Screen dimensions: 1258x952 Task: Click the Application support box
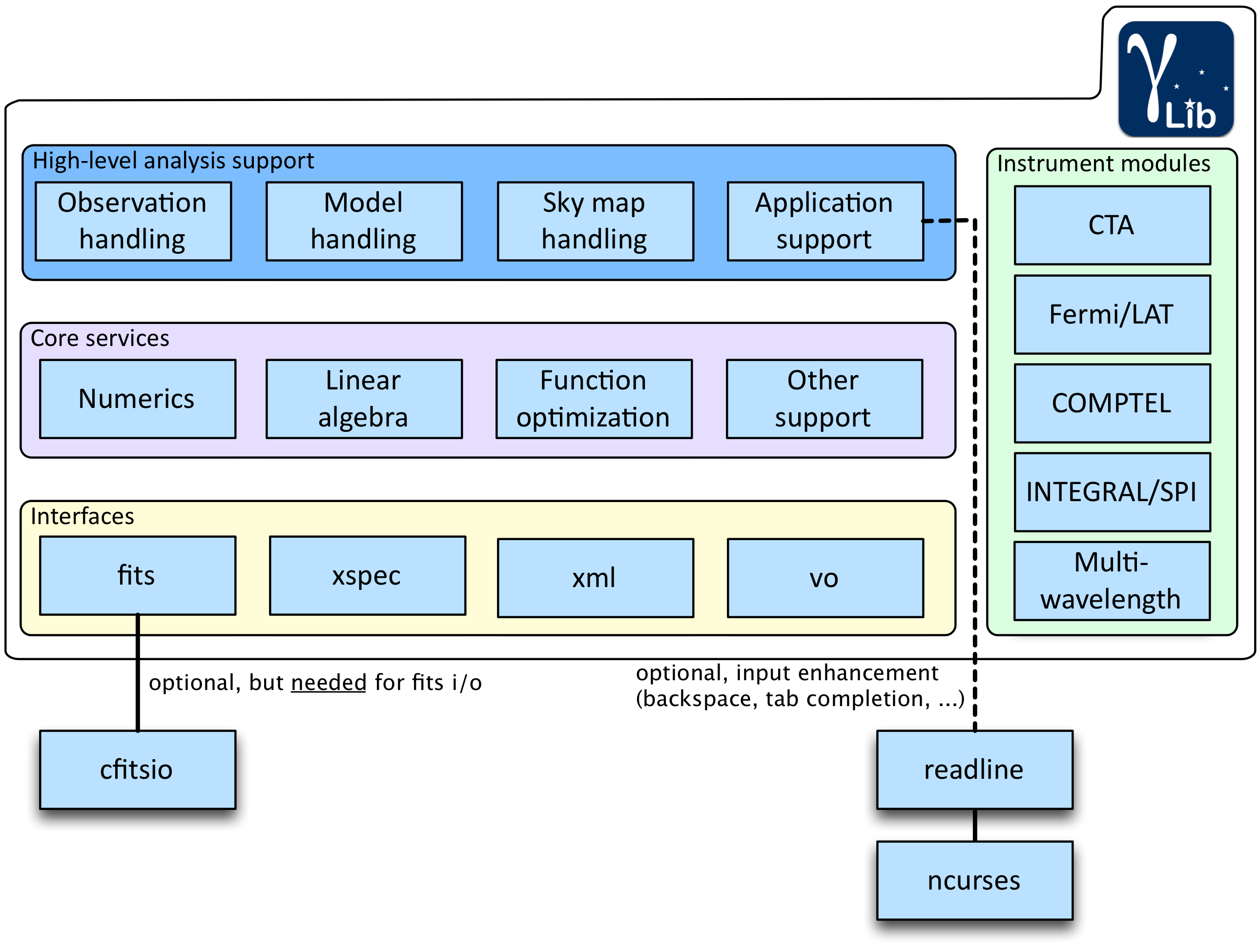[x=825, y=221]
